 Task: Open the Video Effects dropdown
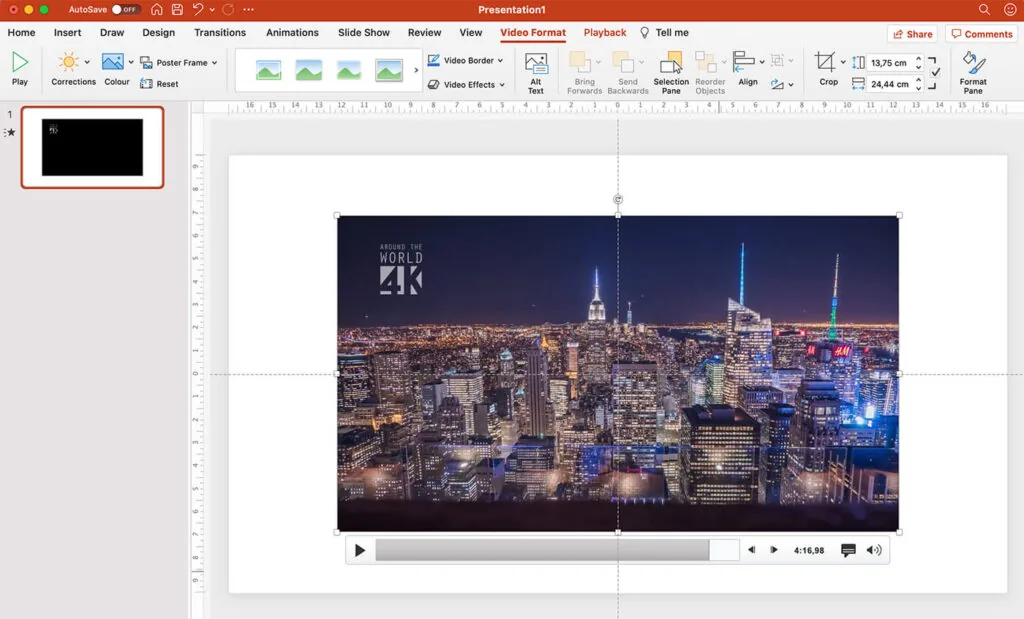(x=466, y=84)
